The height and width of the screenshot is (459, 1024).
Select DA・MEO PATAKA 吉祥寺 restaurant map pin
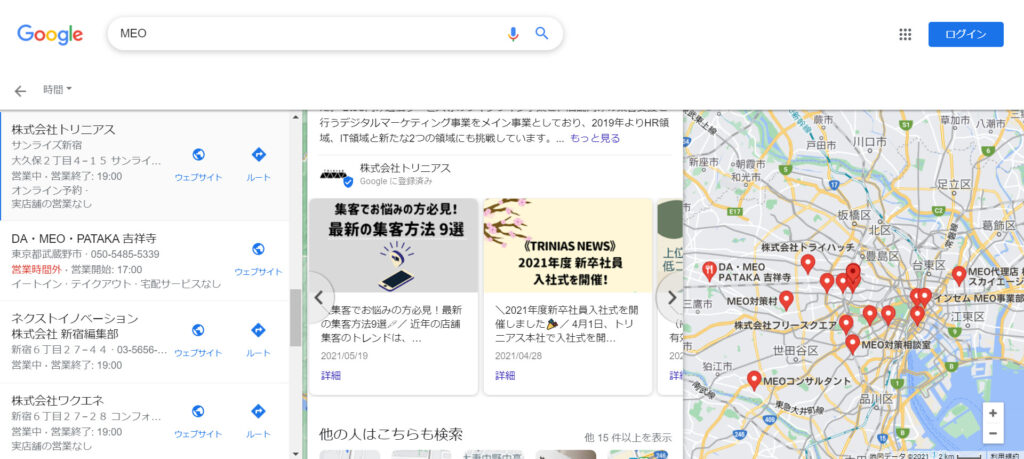[x=709, y=271]
